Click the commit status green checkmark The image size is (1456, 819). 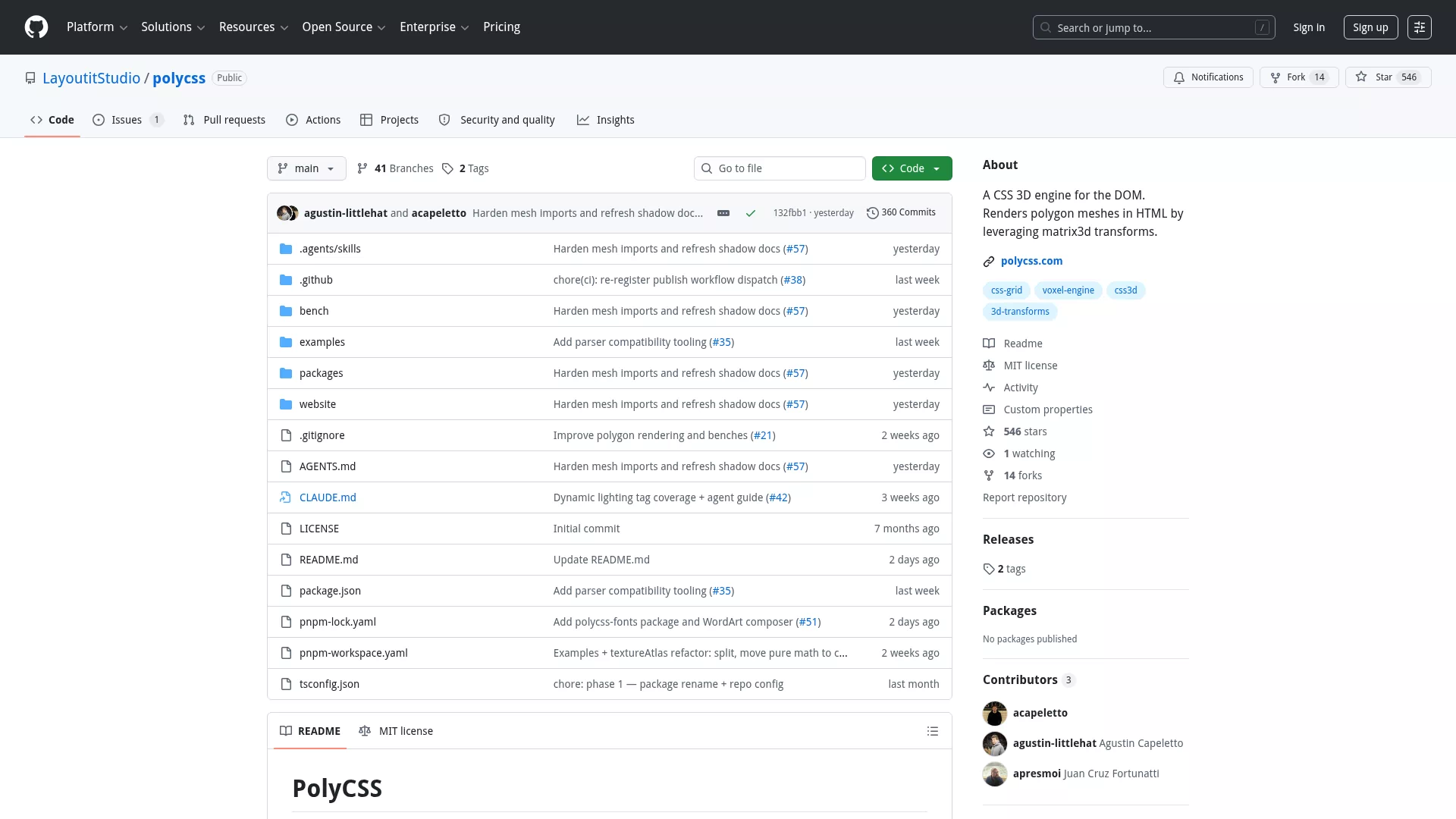[751, 213]
